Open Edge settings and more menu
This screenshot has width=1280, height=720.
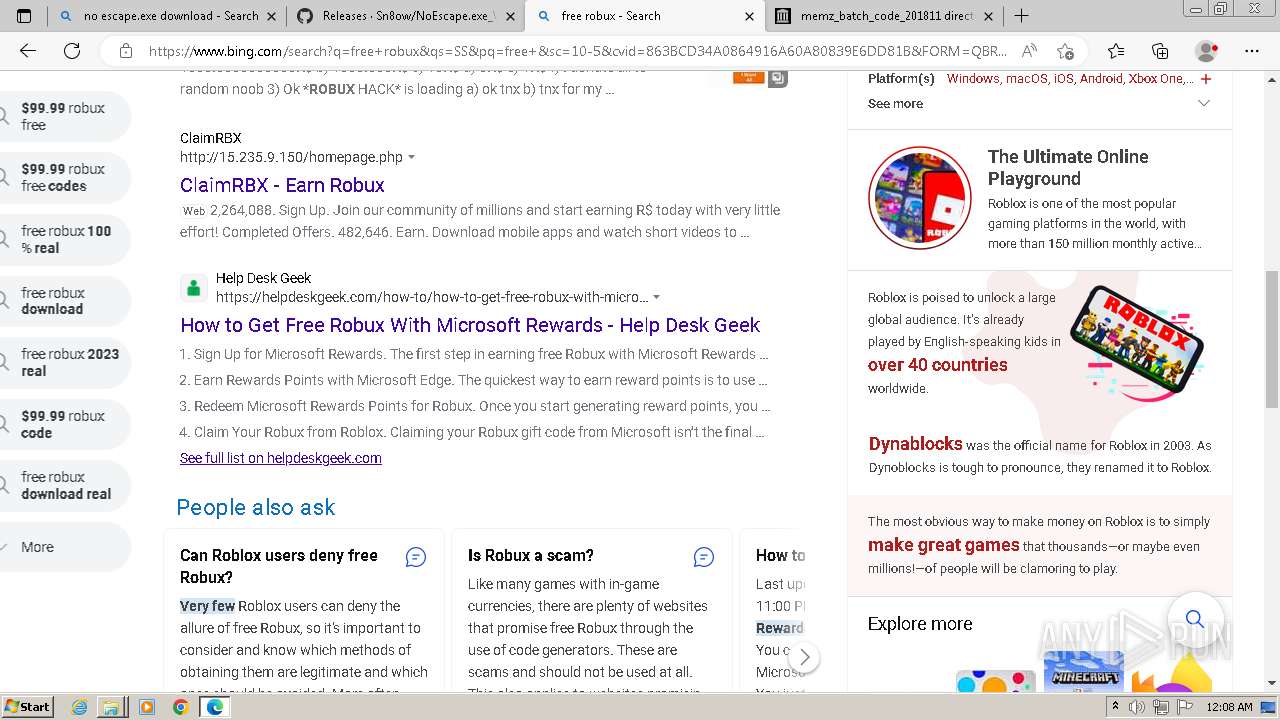coord(1252,51)
